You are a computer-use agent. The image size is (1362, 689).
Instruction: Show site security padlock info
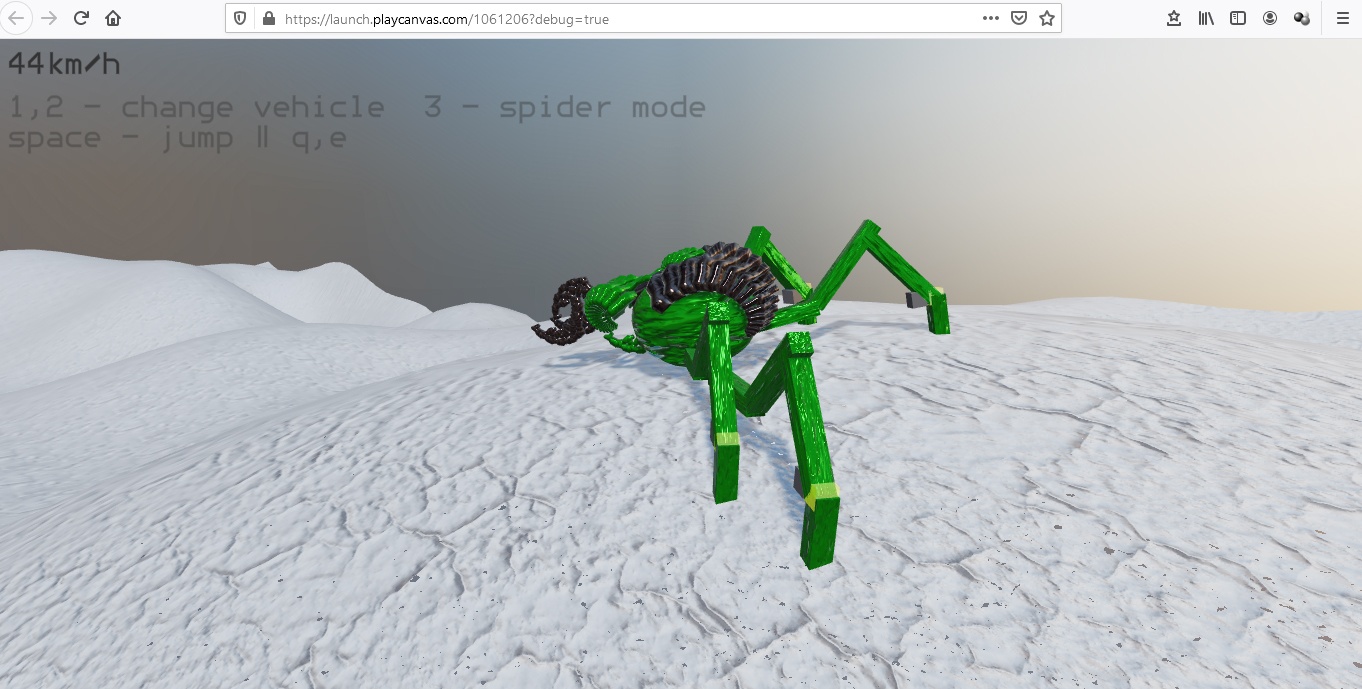(x=267, y=18)
